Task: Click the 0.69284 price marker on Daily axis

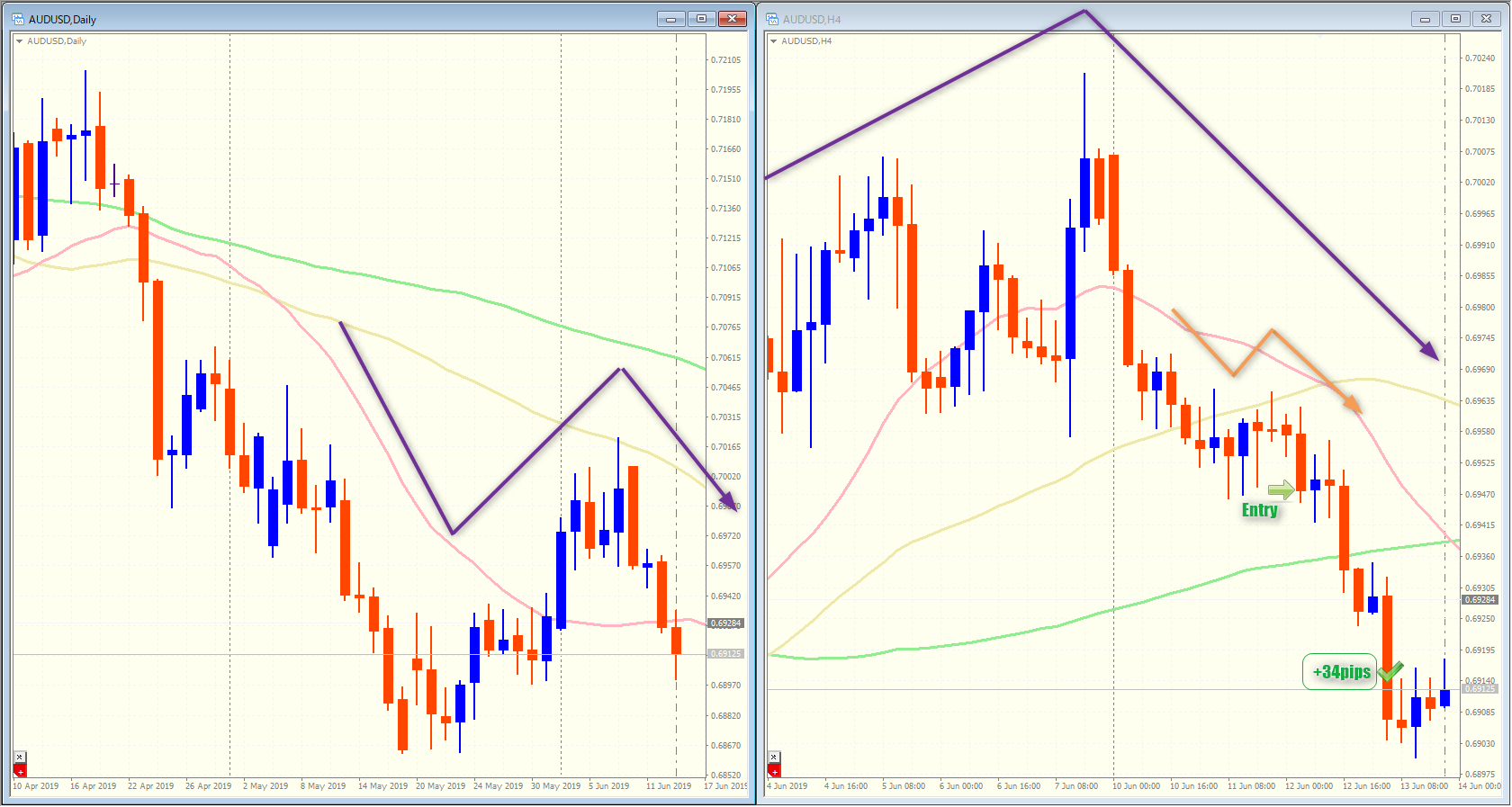Action: [726, 623]
